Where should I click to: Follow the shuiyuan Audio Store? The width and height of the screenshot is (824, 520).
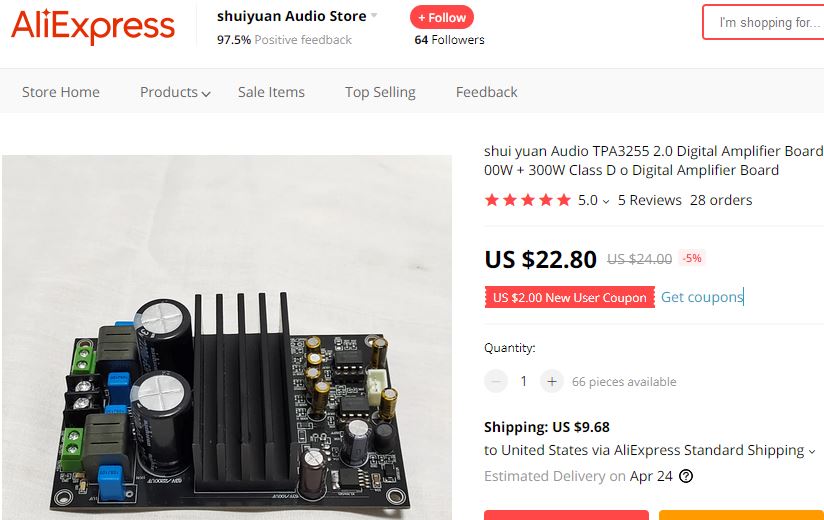(x=442, y=17)
